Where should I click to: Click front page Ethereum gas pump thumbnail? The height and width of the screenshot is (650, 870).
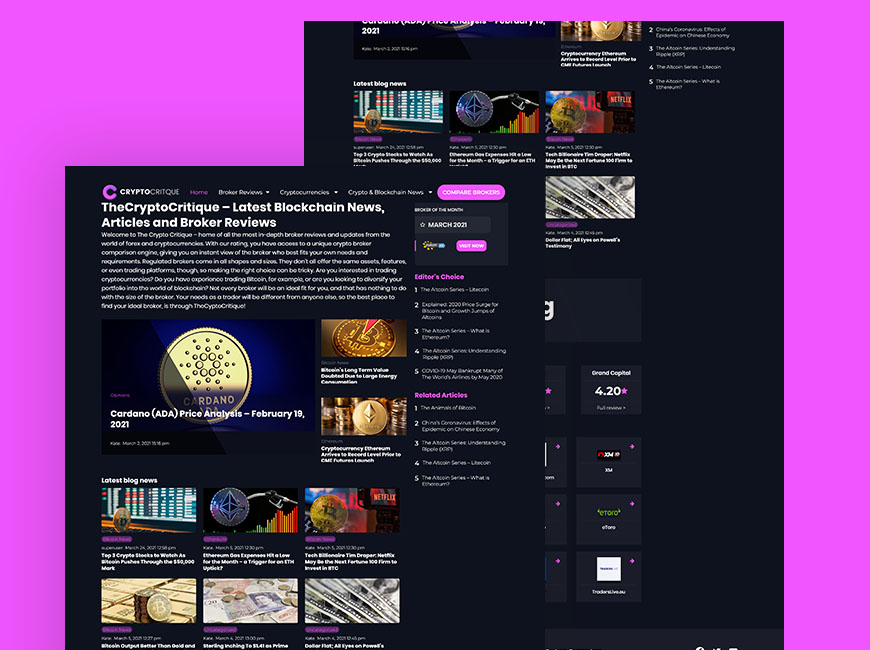pos(250,510)
